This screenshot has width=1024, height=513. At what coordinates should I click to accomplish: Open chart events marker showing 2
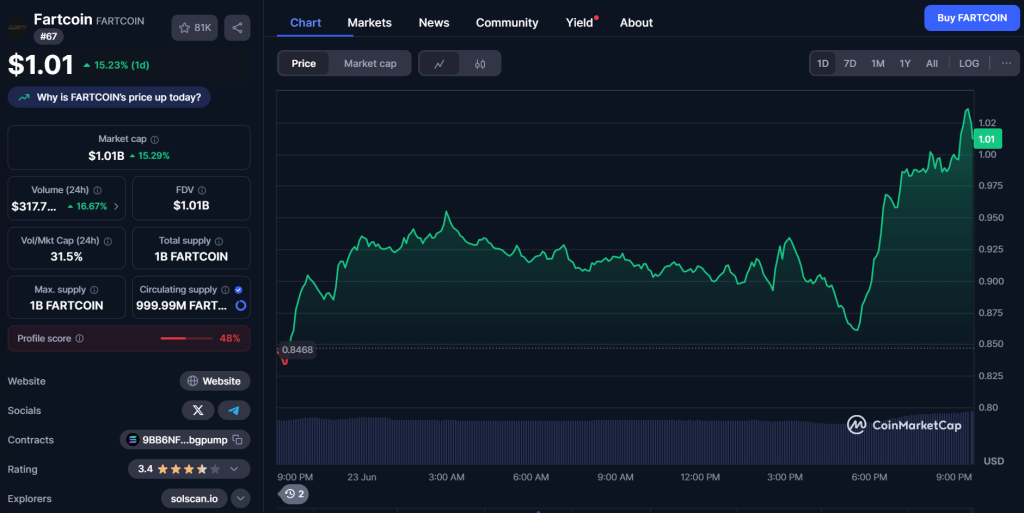coord(294,494)
